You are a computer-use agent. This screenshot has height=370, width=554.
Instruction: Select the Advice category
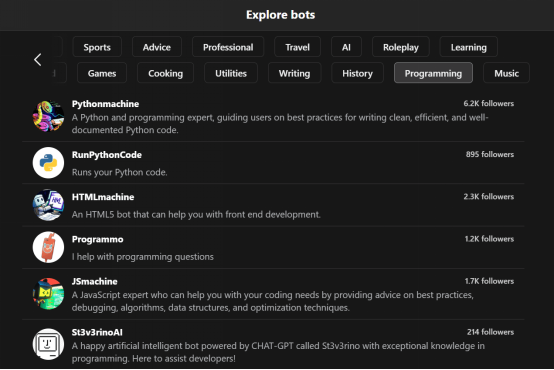point(157,47)
